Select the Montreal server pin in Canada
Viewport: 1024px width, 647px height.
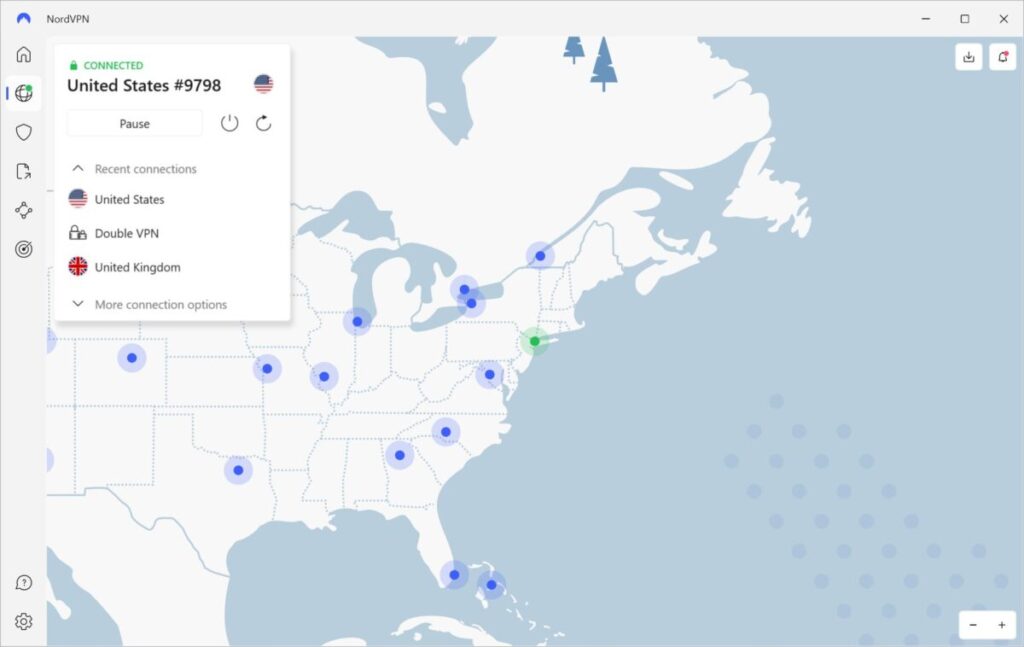(x=540, y=256)
